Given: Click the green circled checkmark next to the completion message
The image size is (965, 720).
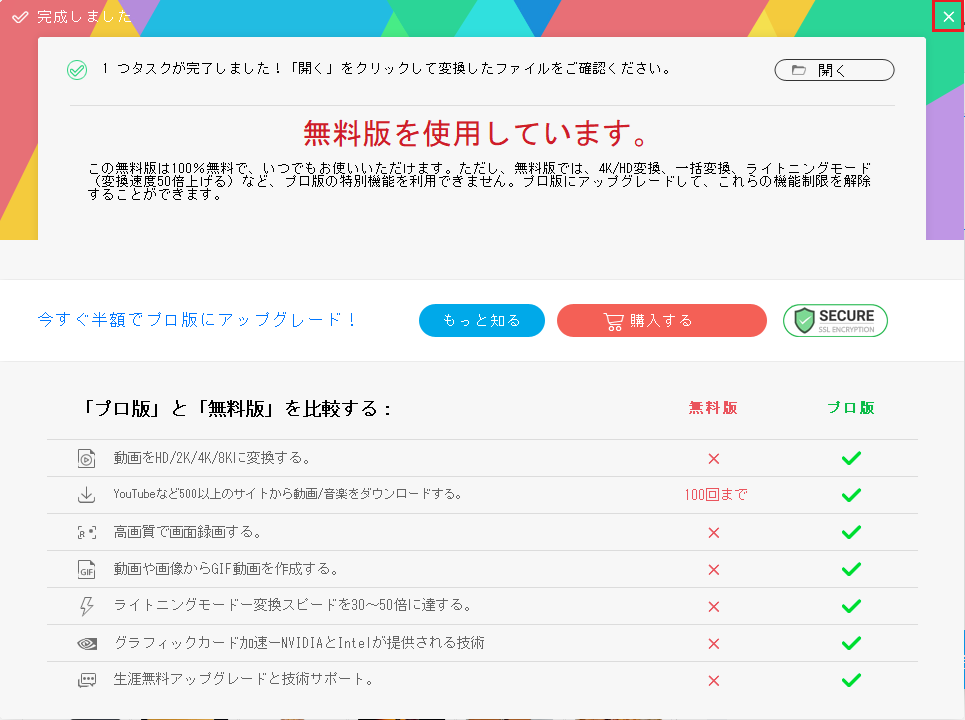Looking at the screenshot, I should pos(77,70).
